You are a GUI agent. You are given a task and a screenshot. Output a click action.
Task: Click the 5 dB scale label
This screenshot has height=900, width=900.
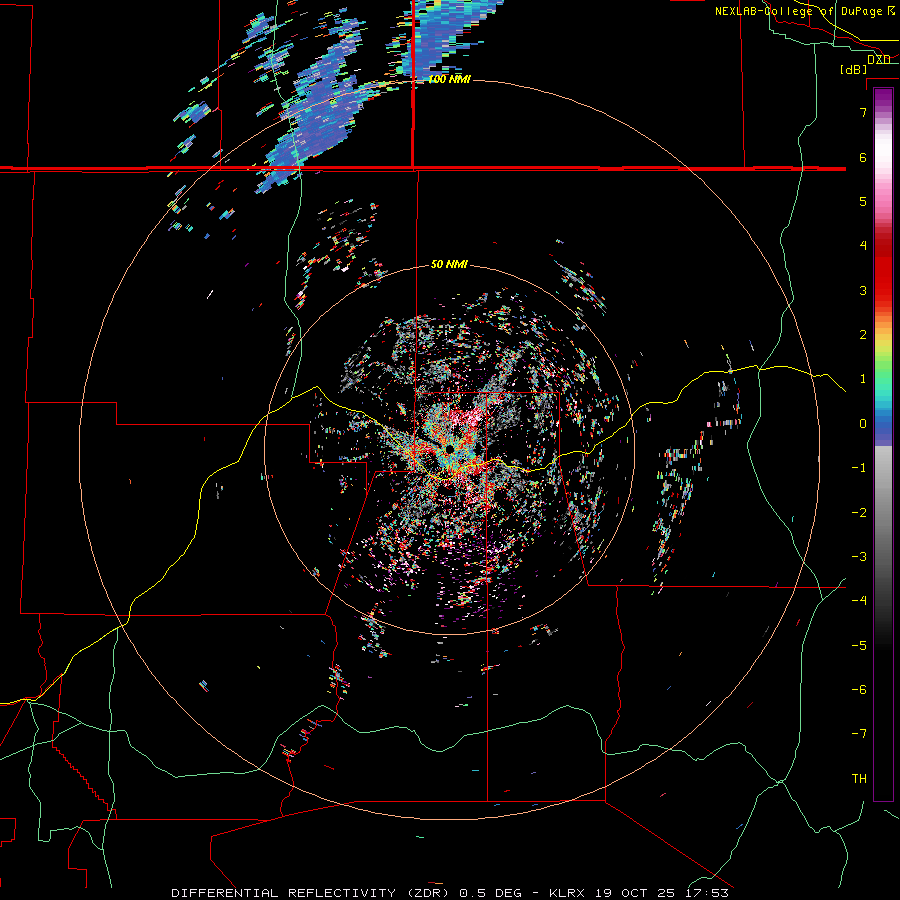(x=863, y=201)
